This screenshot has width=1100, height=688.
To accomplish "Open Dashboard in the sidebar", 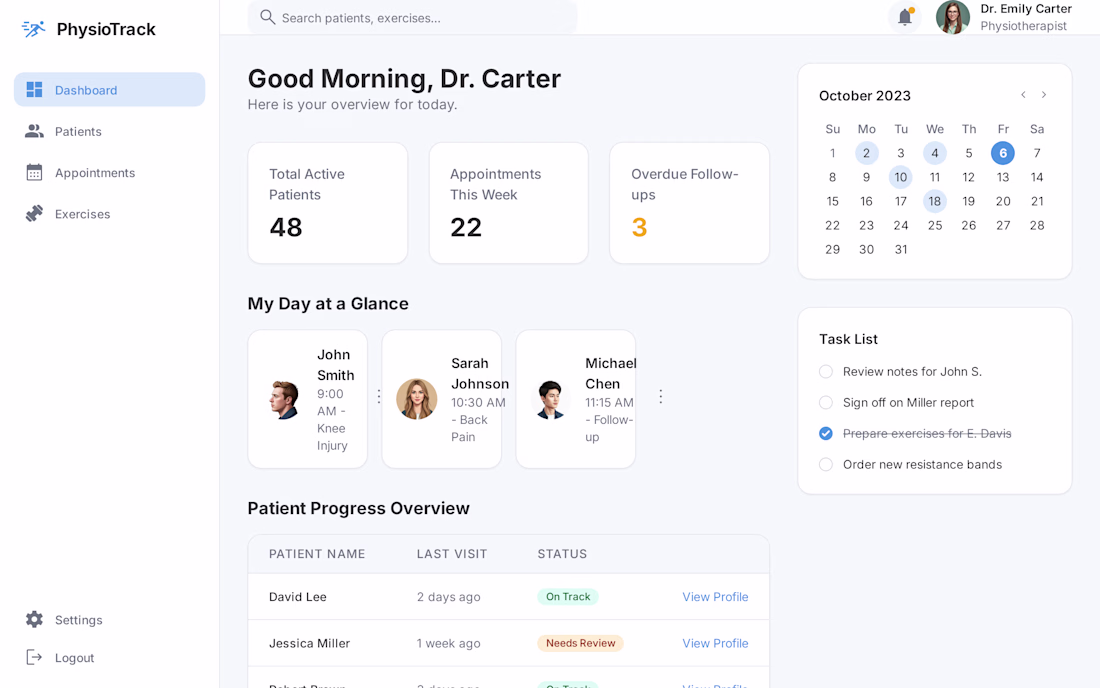I will [x=109, y=90].
